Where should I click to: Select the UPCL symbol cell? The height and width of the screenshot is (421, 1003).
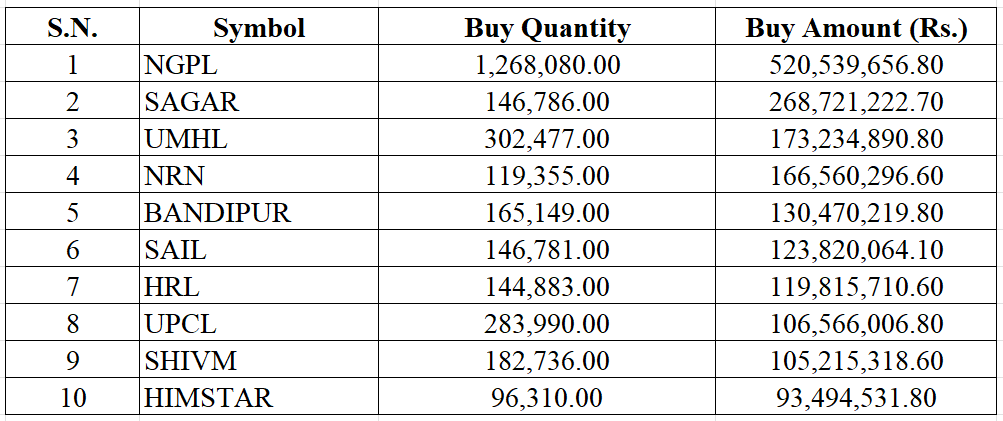click(x=180, y=325)
